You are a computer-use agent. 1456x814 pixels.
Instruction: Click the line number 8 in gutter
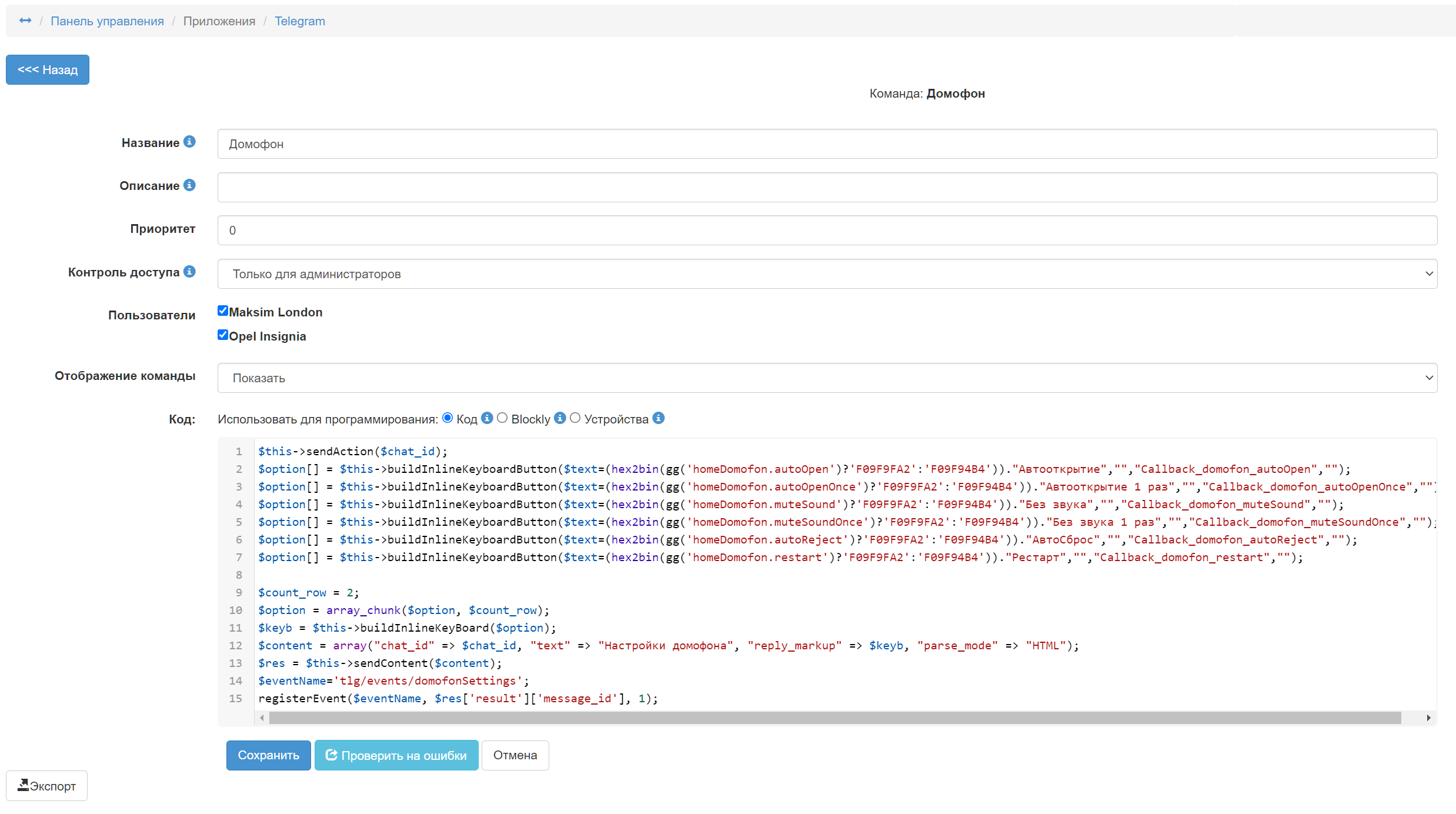point(239,575)
